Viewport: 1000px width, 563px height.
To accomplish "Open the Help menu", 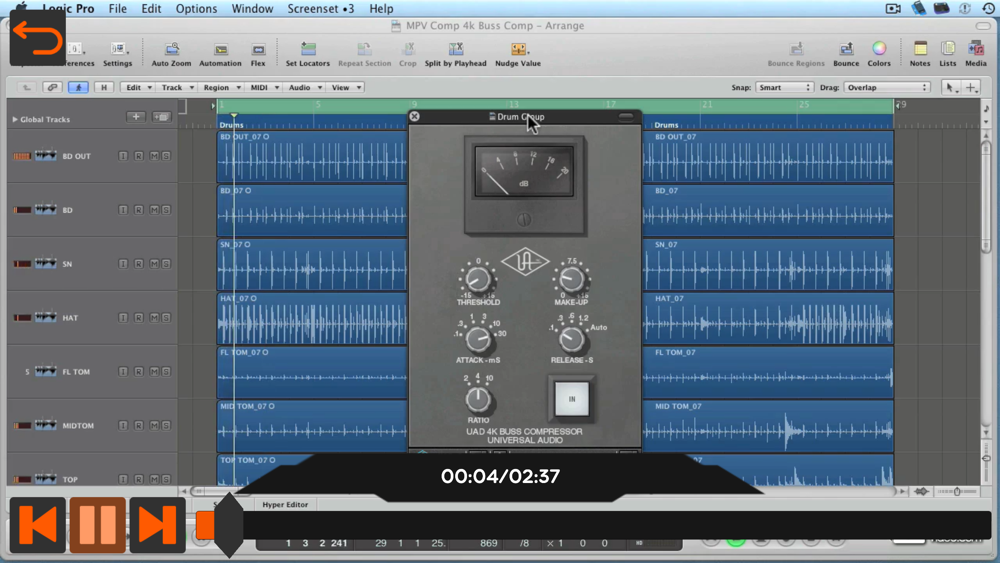I will tap(381, 8).
